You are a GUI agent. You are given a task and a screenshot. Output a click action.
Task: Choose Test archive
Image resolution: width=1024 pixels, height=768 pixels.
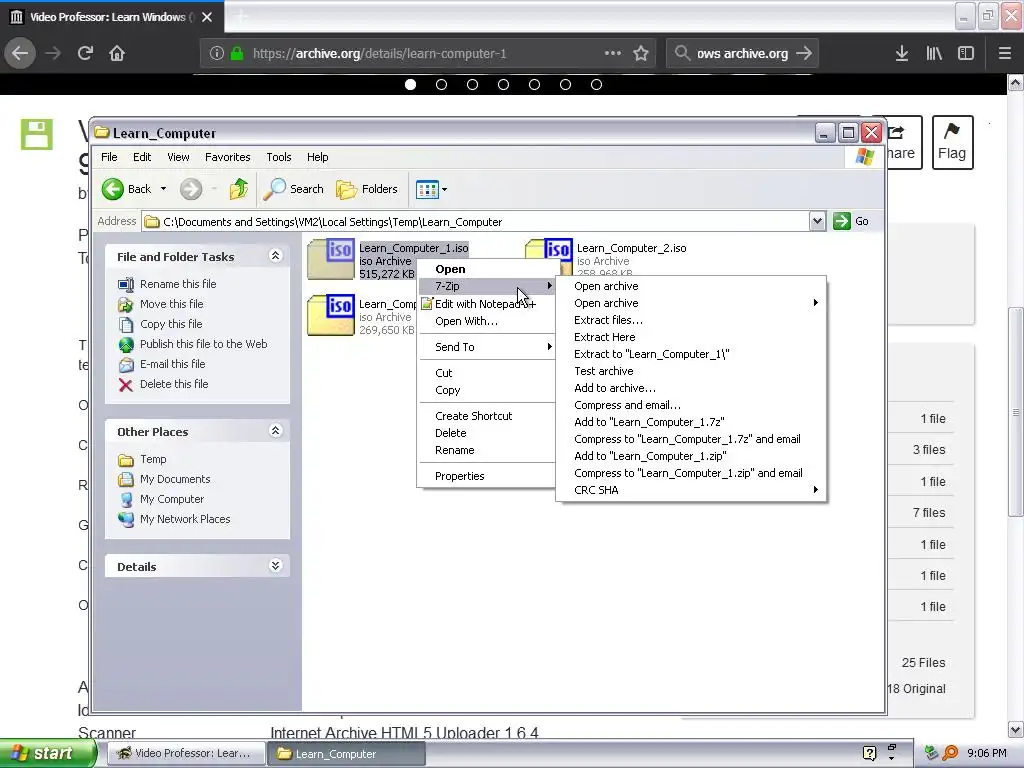point(691,371)
